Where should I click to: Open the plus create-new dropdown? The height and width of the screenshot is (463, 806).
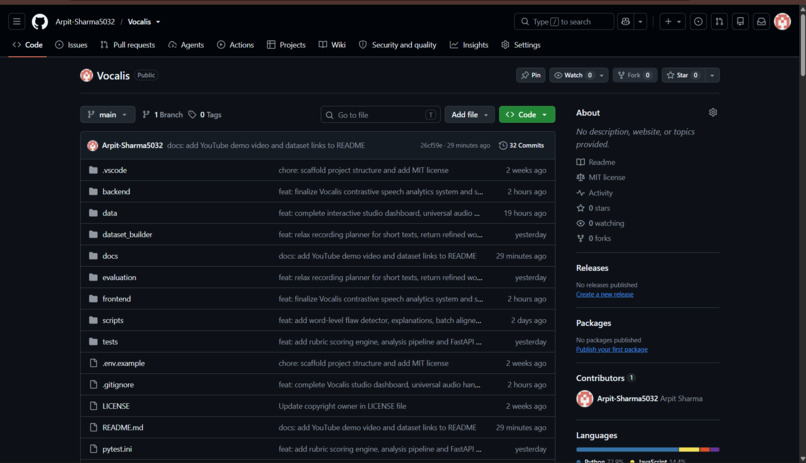pos(672,22)
